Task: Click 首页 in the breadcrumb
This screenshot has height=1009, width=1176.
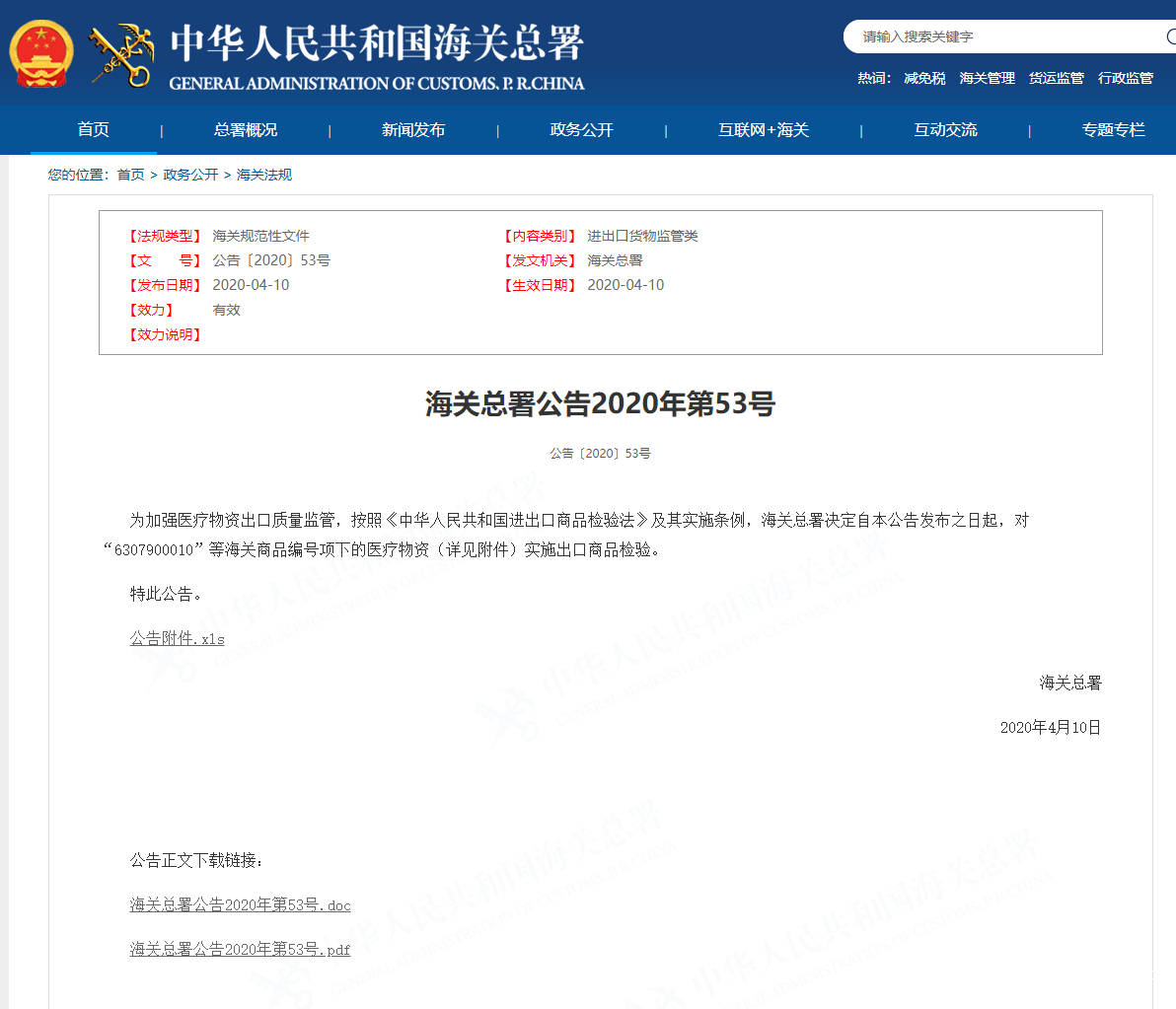Action: (130, 175)
